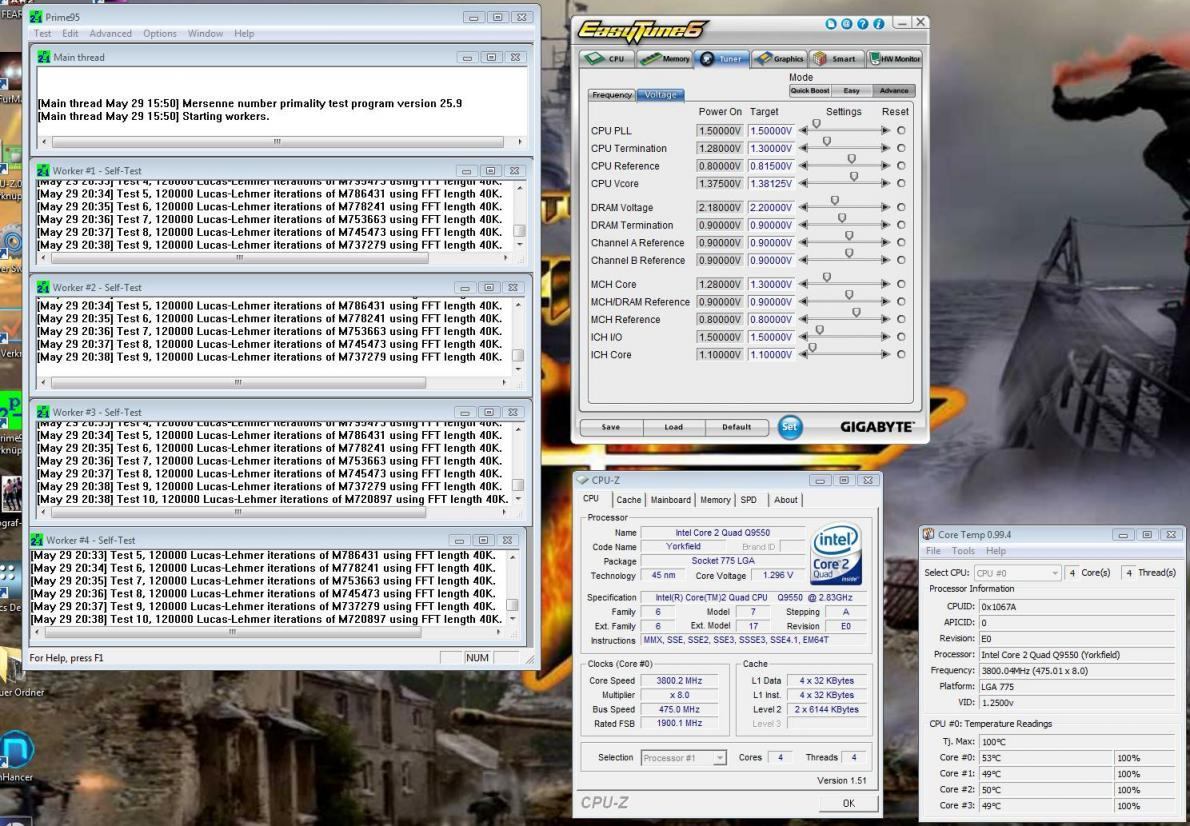
Task: Open Prime95 Test menu
Action: point(42,33)
